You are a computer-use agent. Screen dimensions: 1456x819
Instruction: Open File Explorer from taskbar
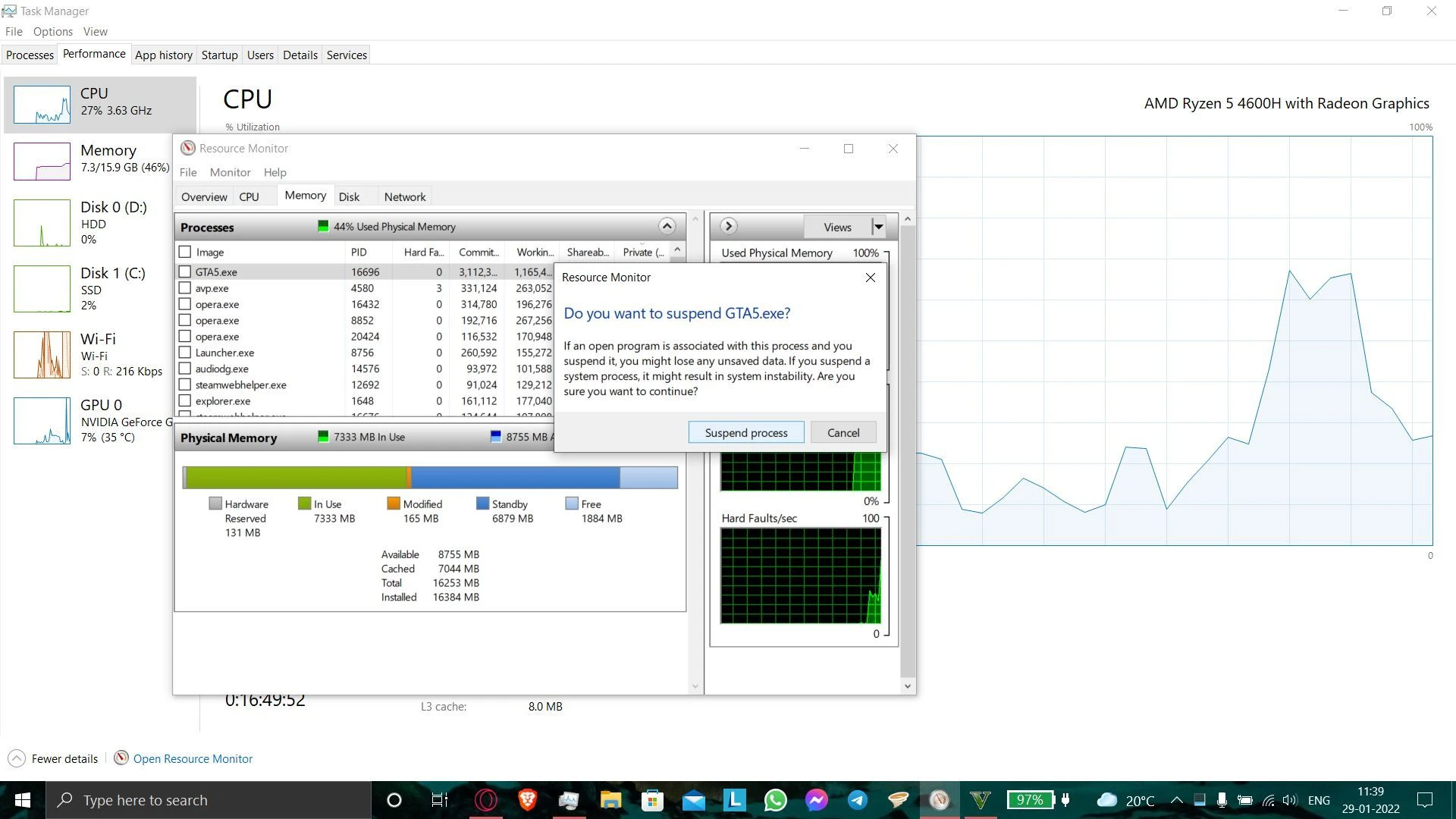click(x=610, y=800)
